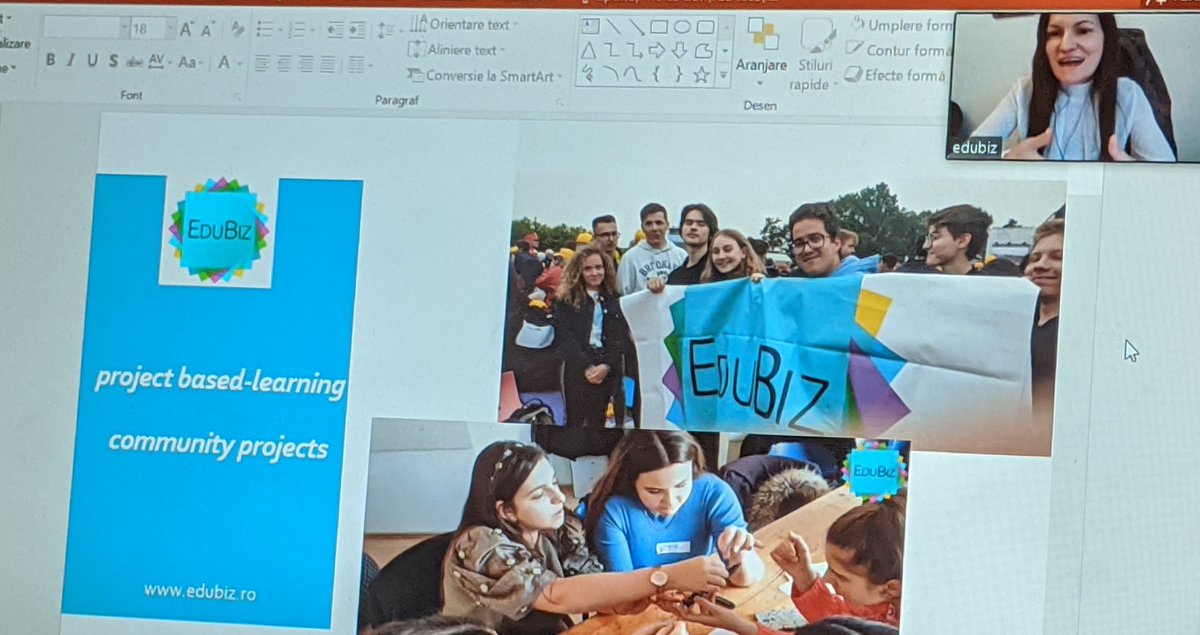
Task: Open the Aranjare menu
Action: [761, 52]
